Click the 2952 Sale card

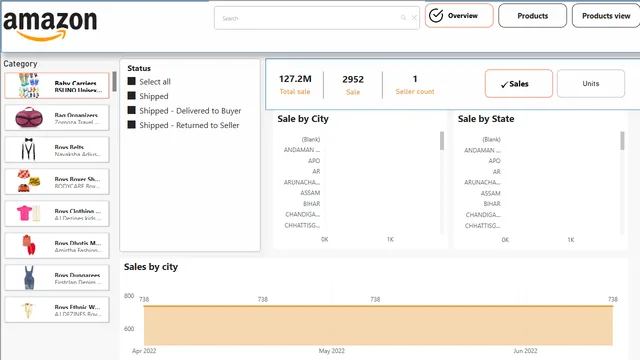pos(353,84)
